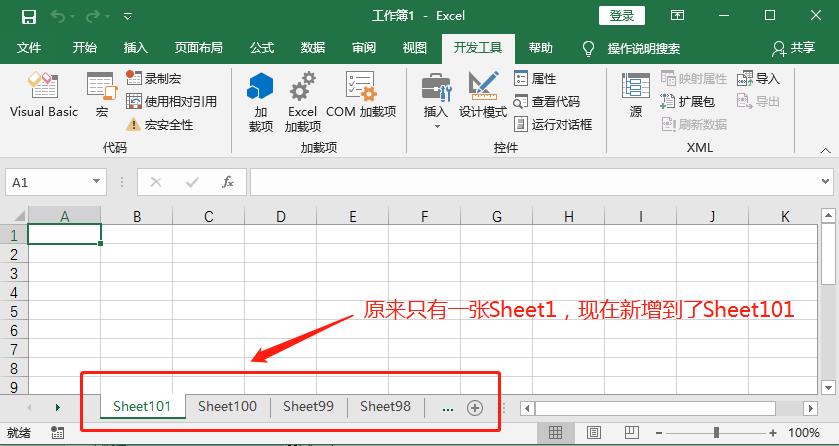This screenshot has width=839, height=446.
Task: Open ribbon display options icon
Action: tap(677, 16)
